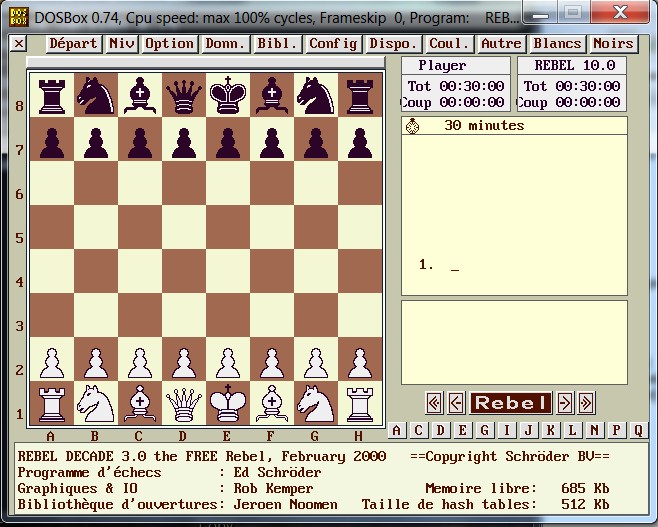Select the black rook on h8

360,95
